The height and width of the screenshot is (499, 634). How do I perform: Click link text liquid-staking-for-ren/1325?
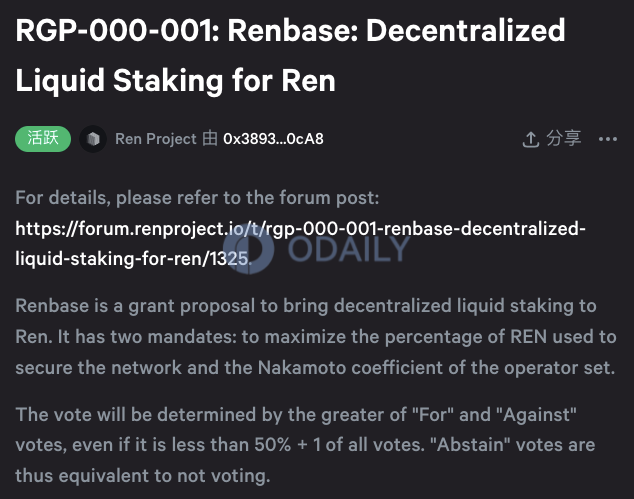click(133, 259)
